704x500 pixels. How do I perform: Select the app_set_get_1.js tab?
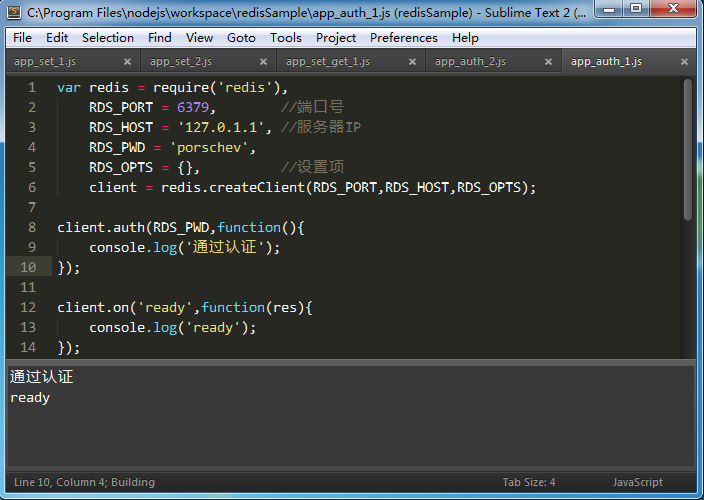327,62
